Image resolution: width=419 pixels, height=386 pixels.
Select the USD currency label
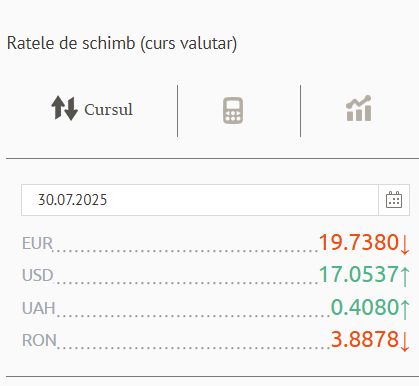pyautogui.click(x=38, y=275)
